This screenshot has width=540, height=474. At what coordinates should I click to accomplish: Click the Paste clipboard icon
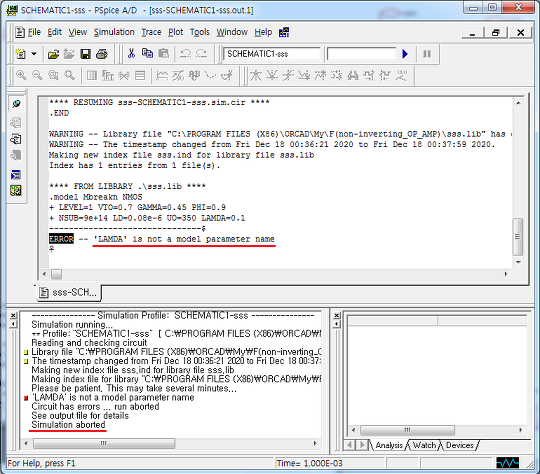pos(164,53)
